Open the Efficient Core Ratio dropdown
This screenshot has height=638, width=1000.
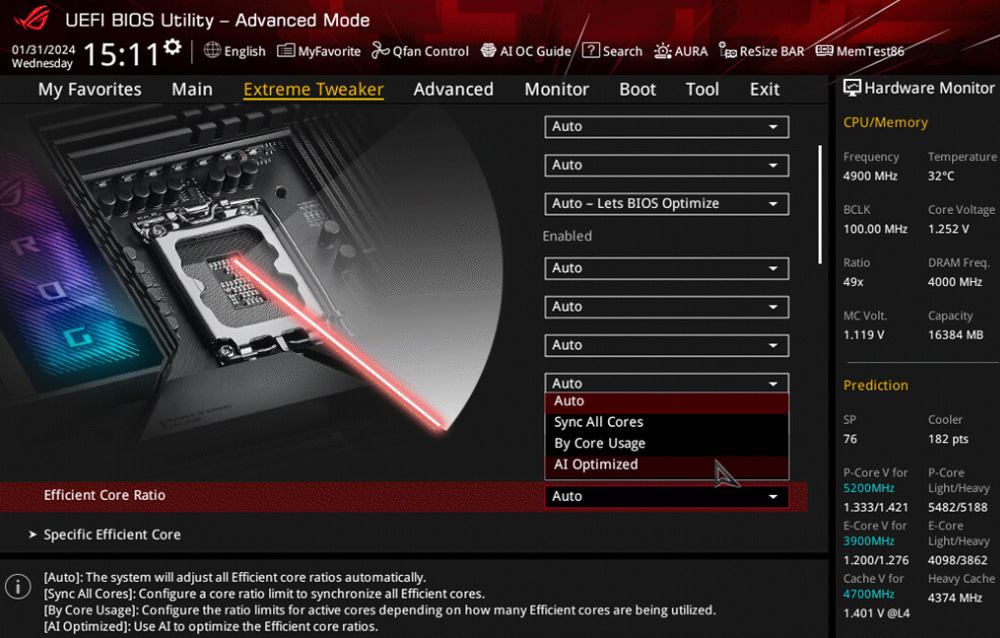(666, 496)
